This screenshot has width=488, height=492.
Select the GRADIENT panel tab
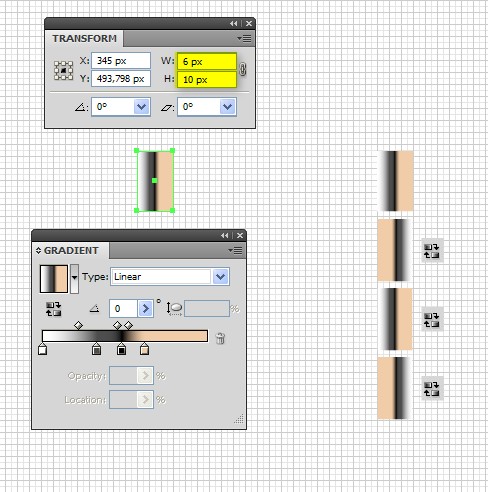[71, 251]
